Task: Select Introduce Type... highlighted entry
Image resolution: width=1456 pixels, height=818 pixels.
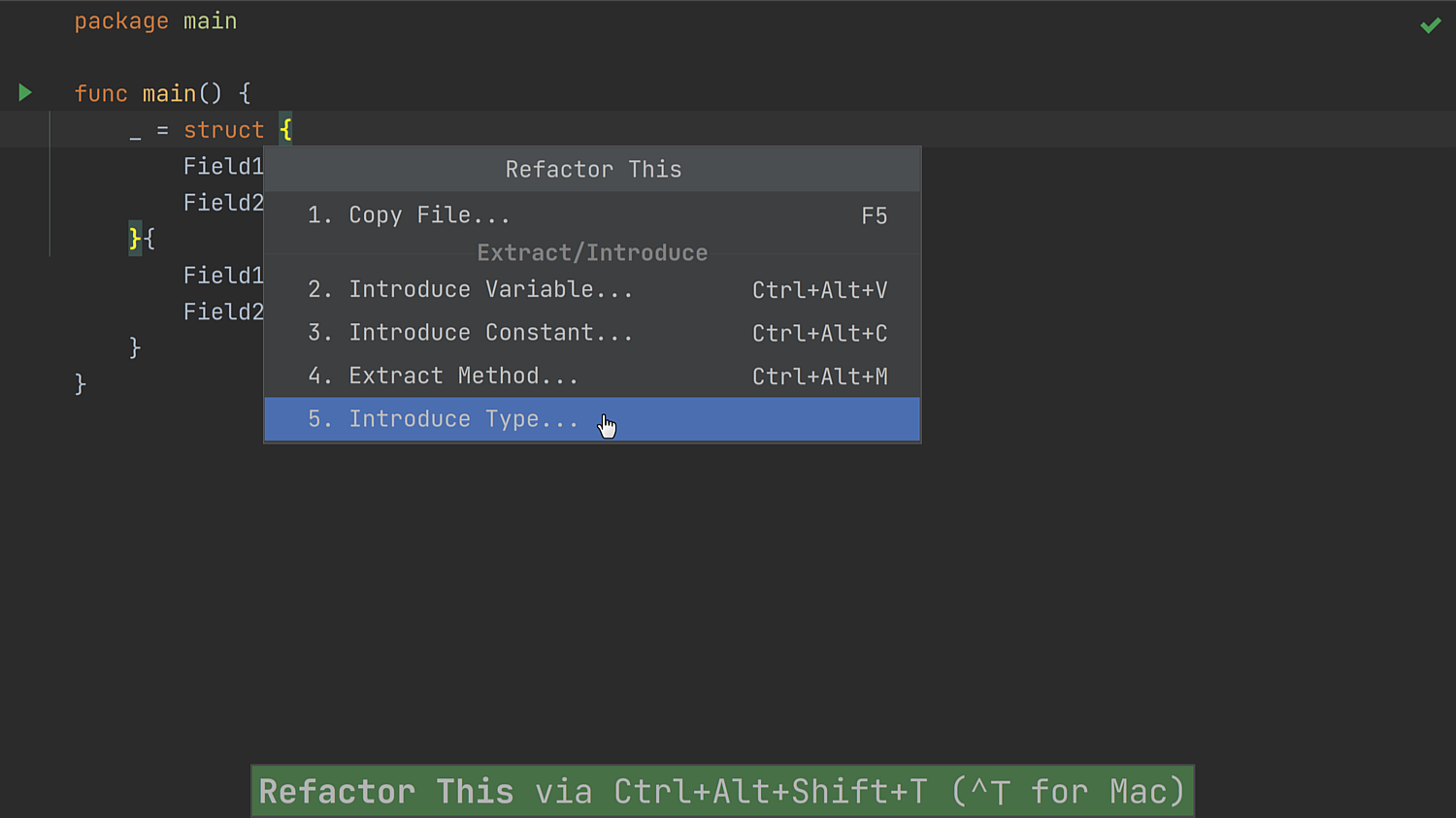Action: point(592,419)
